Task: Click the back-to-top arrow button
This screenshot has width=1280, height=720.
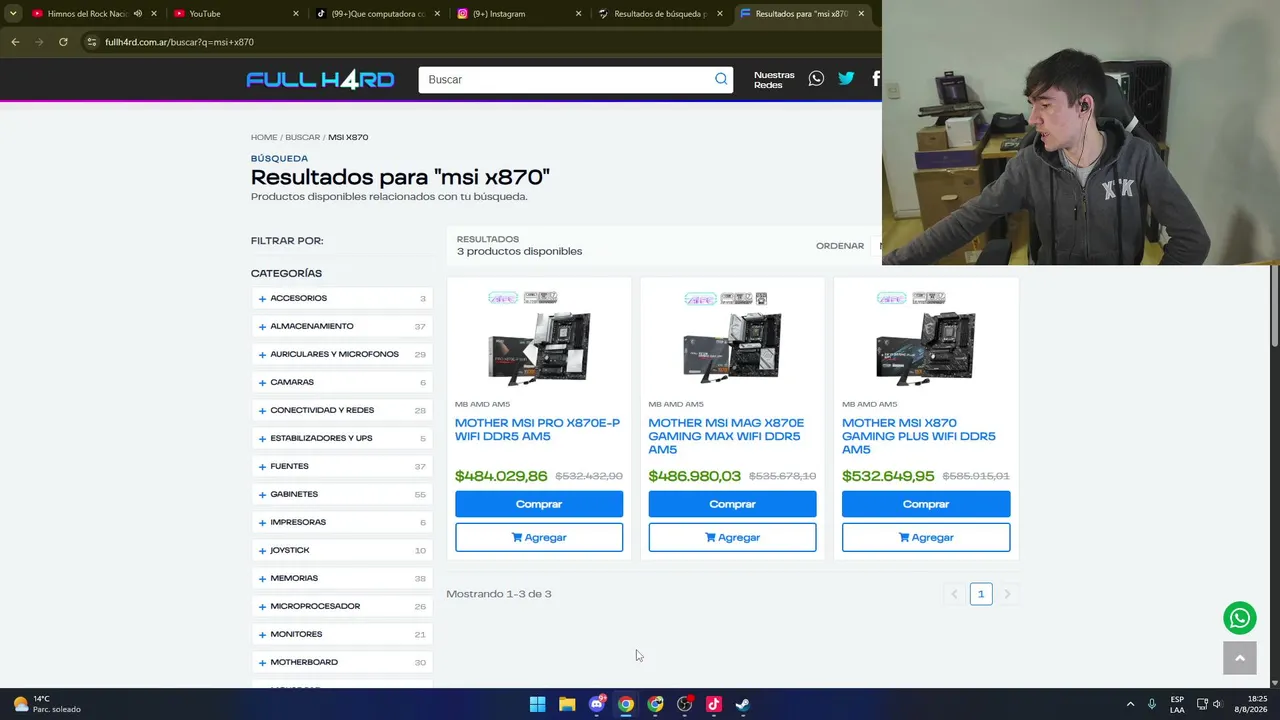Action: click(1240, 658)
